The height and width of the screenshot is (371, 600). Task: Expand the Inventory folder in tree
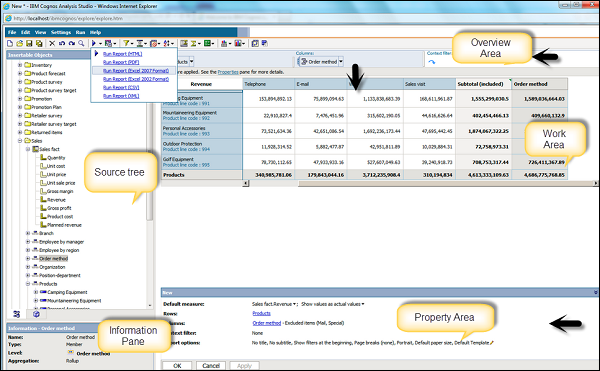(20, 65)
